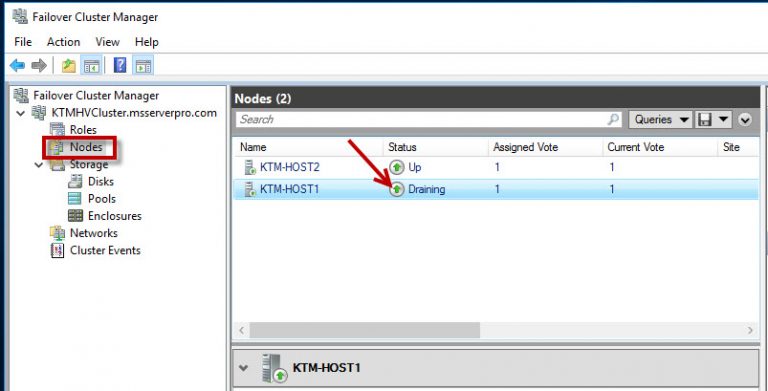Click the KTM-HOST1 details panel server icon
The image size is (768, 391).
point(273,368)
